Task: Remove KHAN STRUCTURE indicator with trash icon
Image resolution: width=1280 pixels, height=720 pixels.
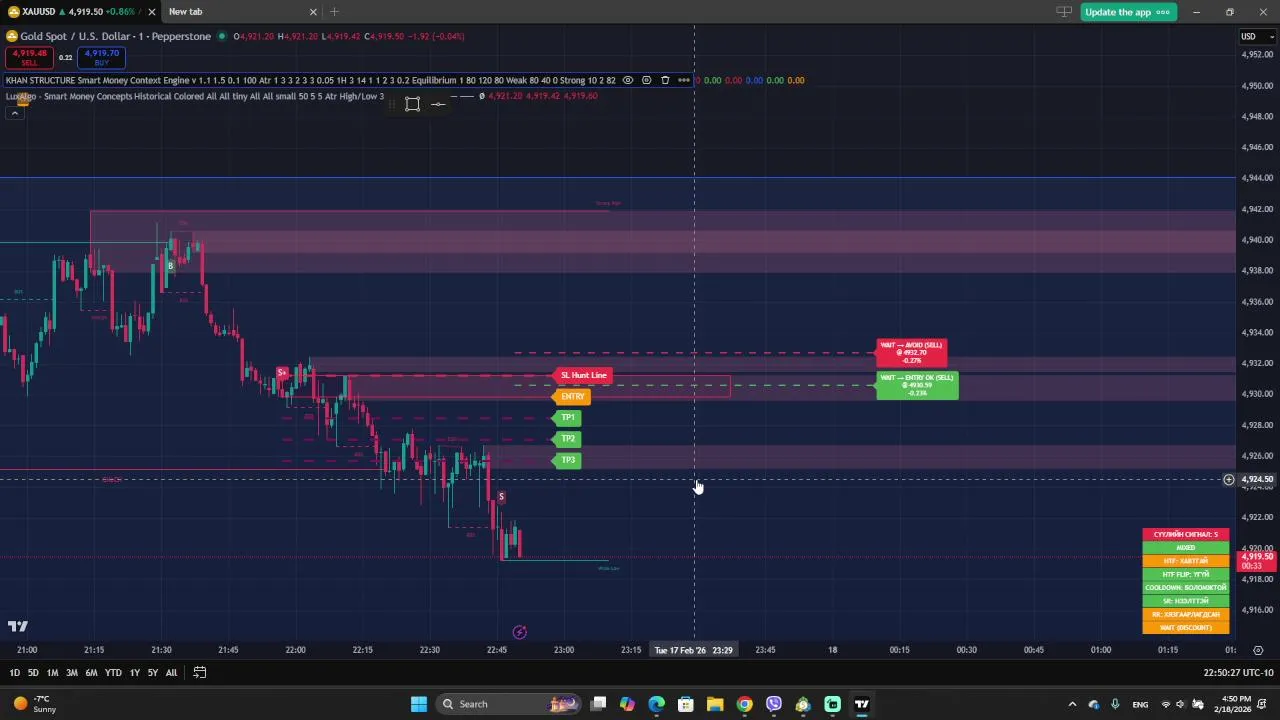Action: point(665,80)
